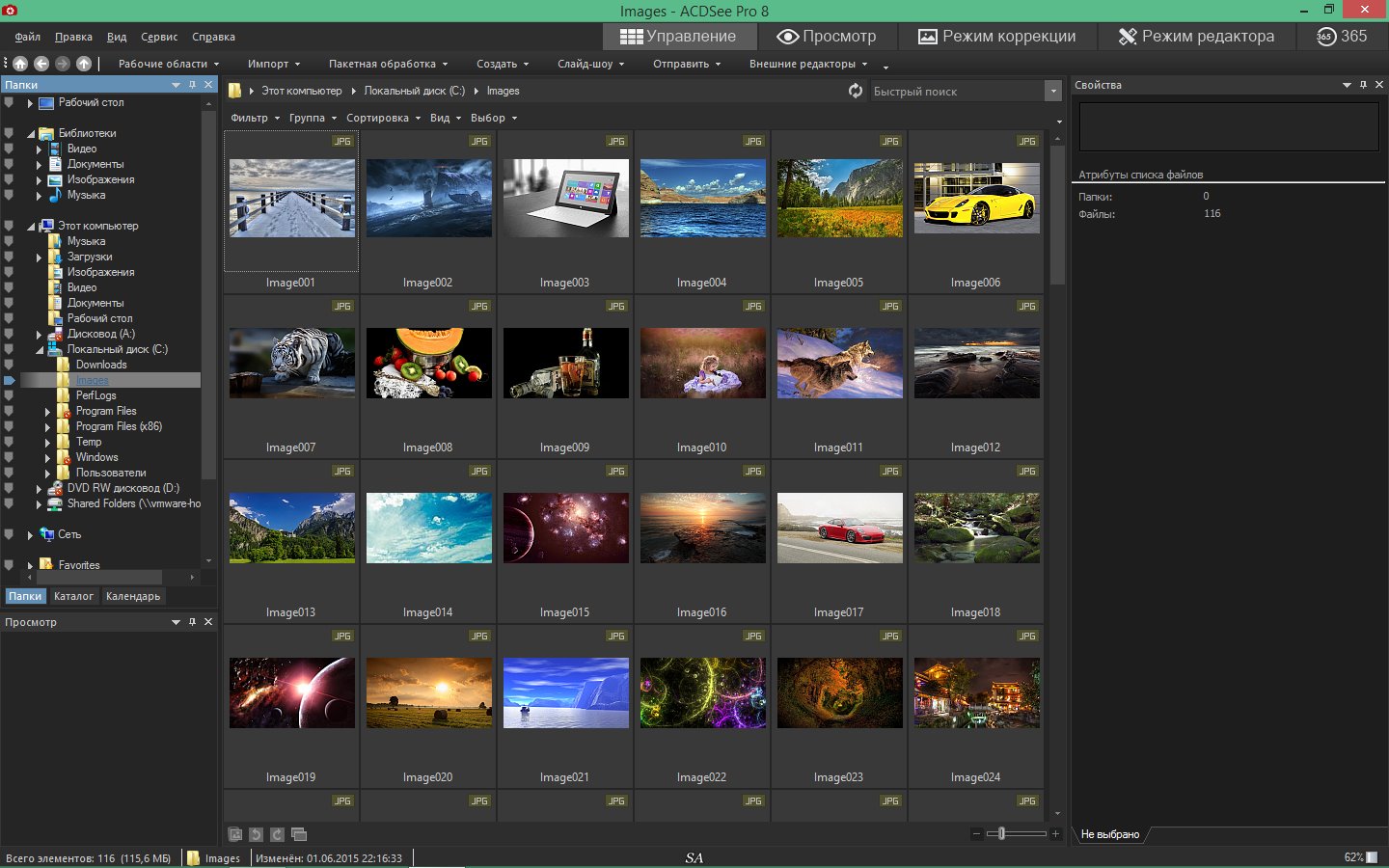Viewport: 1389px width, 868px height.
Task: Rotate left using the bottom toolbar icon
Action: [256, 834]
